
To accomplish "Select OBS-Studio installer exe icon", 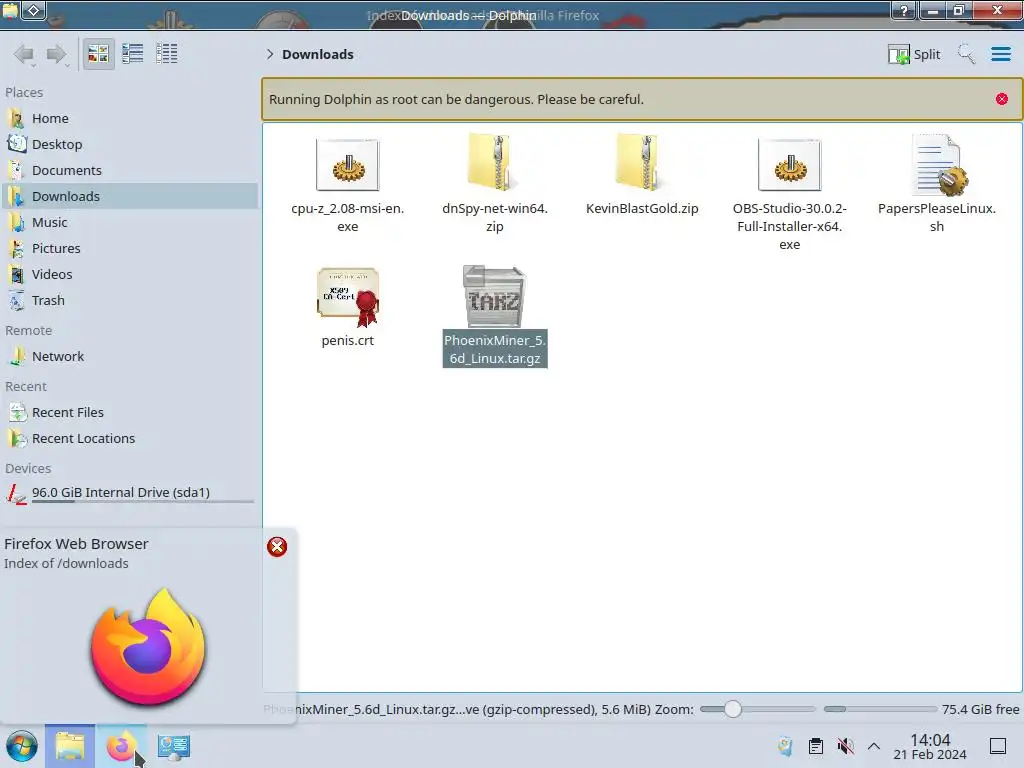I will [790, 165].
